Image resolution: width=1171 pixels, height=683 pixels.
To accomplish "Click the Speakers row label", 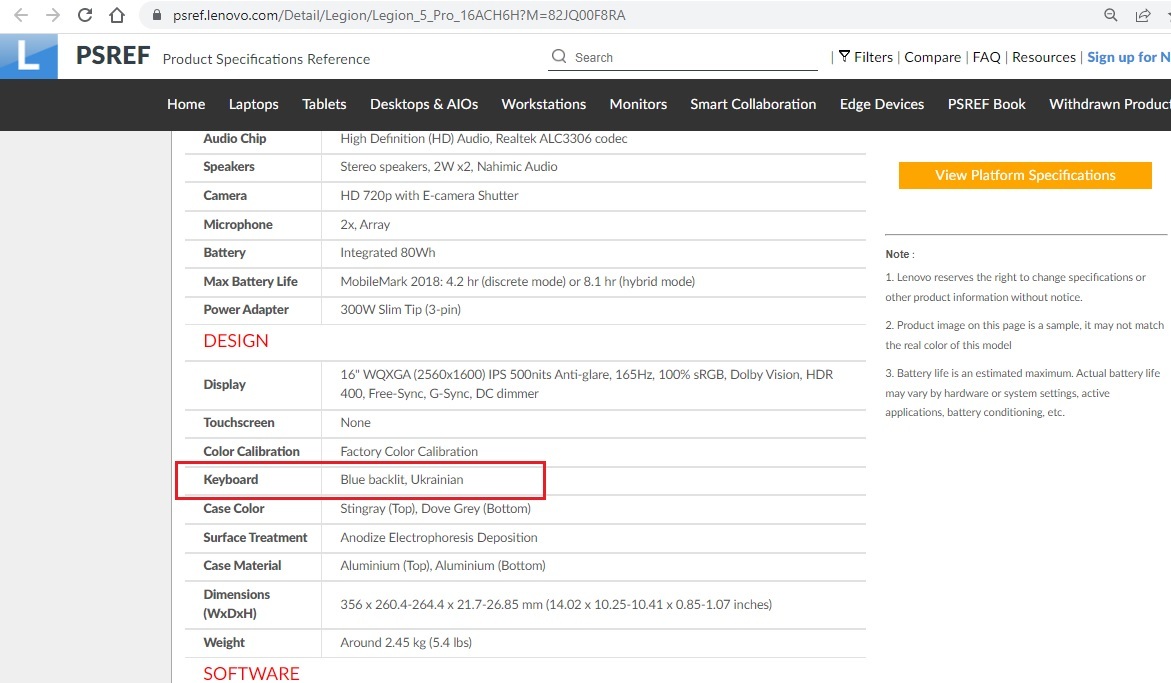I will click(229, 167).
